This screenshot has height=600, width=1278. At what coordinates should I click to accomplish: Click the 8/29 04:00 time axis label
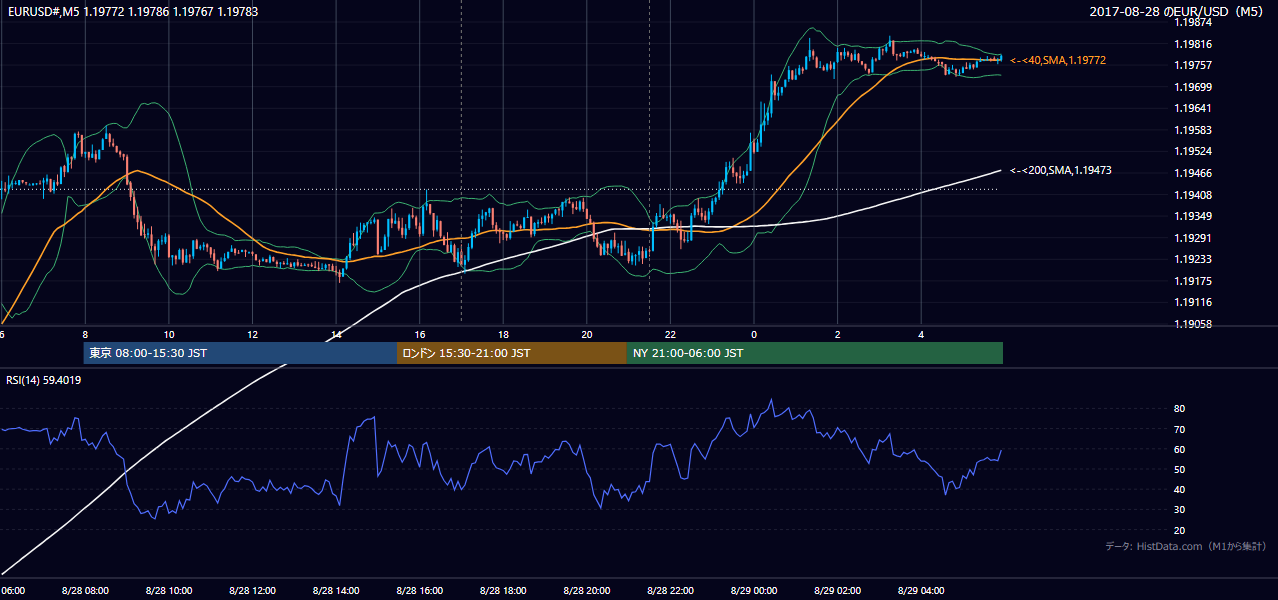pyautogui.click(x=921, y=590)
